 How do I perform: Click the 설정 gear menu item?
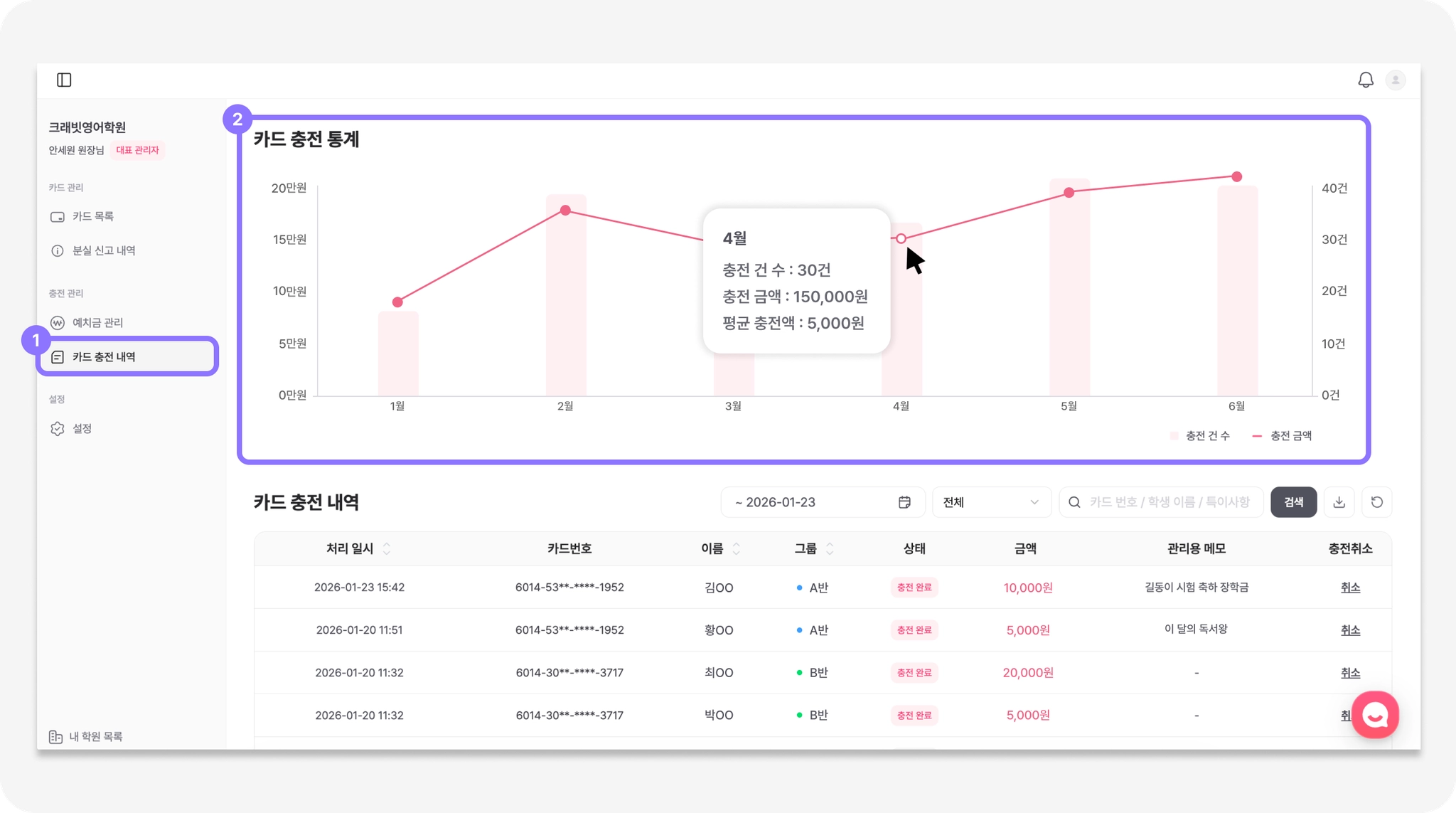[x=82, y=428]
